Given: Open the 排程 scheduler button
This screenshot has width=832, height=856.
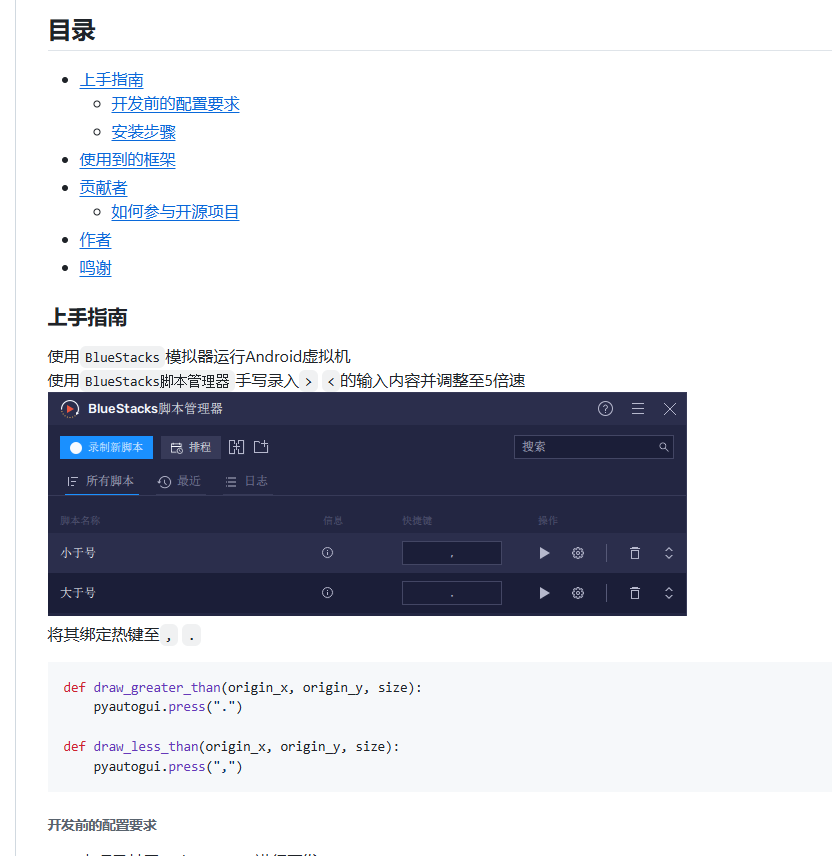Looking at the screenshot, I should coord(191,448).
